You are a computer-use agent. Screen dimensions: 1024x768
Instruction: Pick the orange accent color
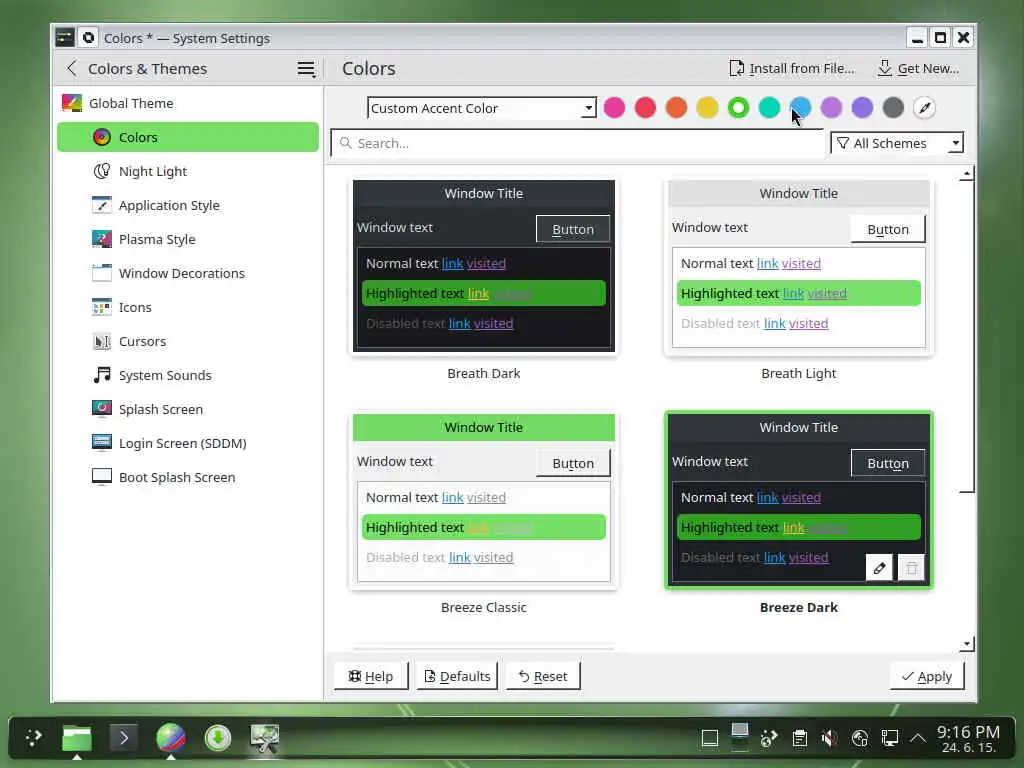[676, 108]
